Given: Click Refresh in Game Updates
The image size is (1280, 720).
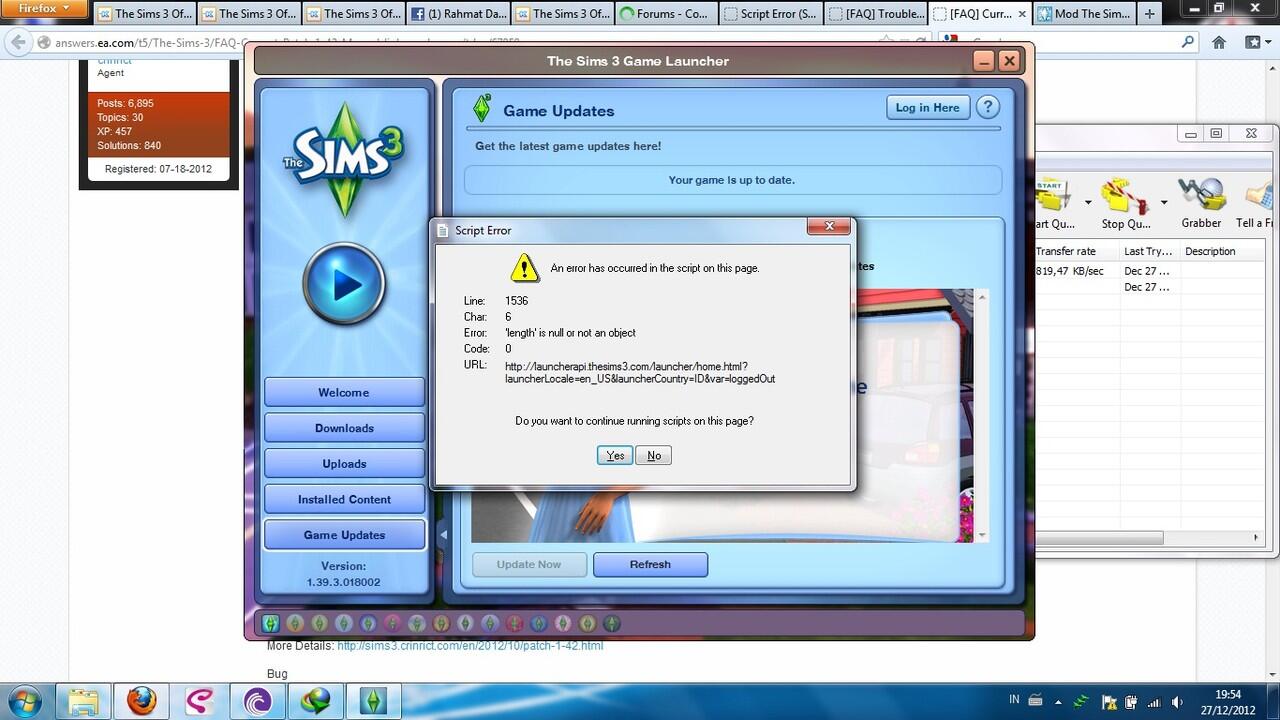Looking at the screenshot, I should (650, 564).
